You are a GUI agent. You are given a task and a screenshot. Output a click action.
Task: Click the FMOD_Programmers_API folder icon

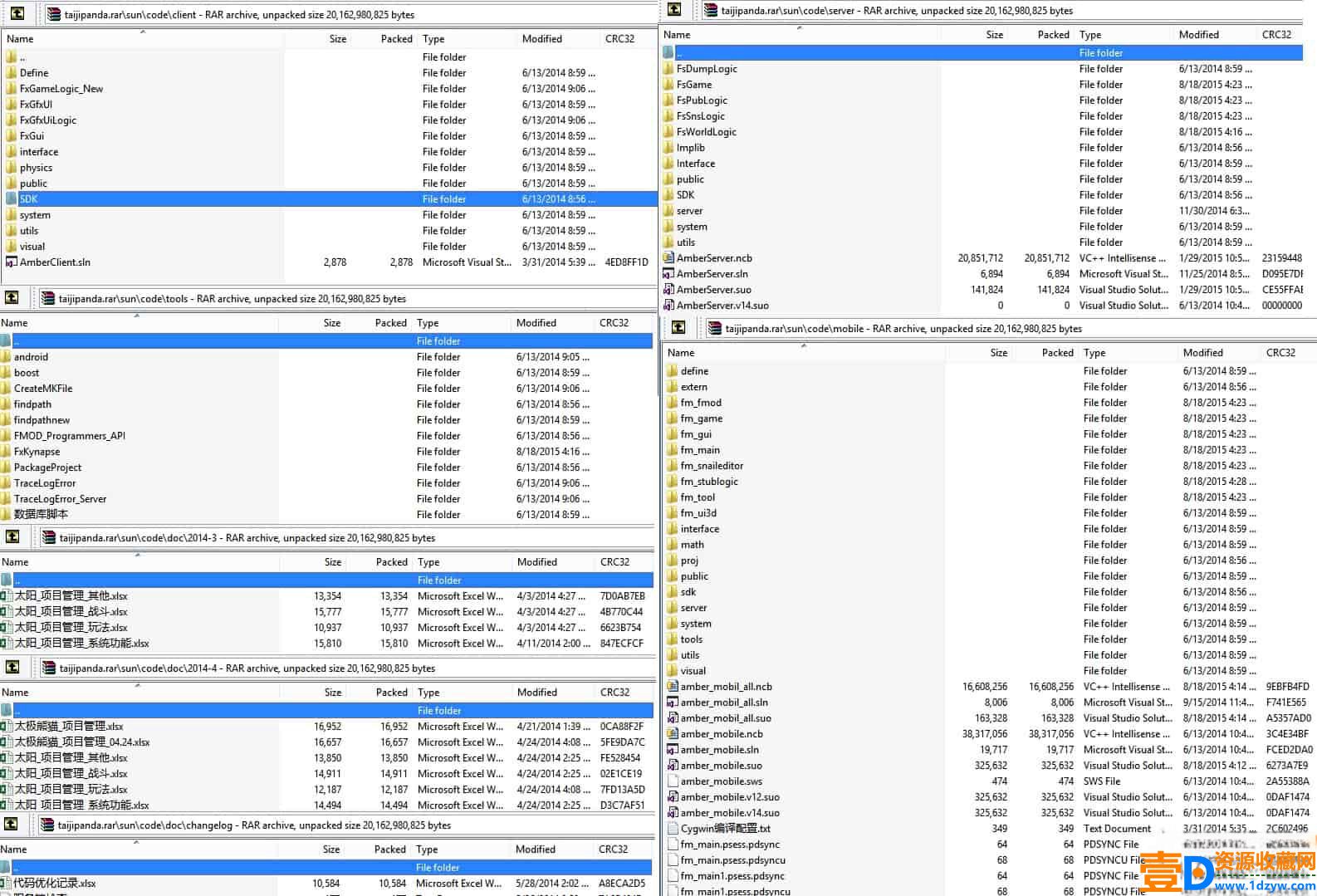[x=6, y=435]
